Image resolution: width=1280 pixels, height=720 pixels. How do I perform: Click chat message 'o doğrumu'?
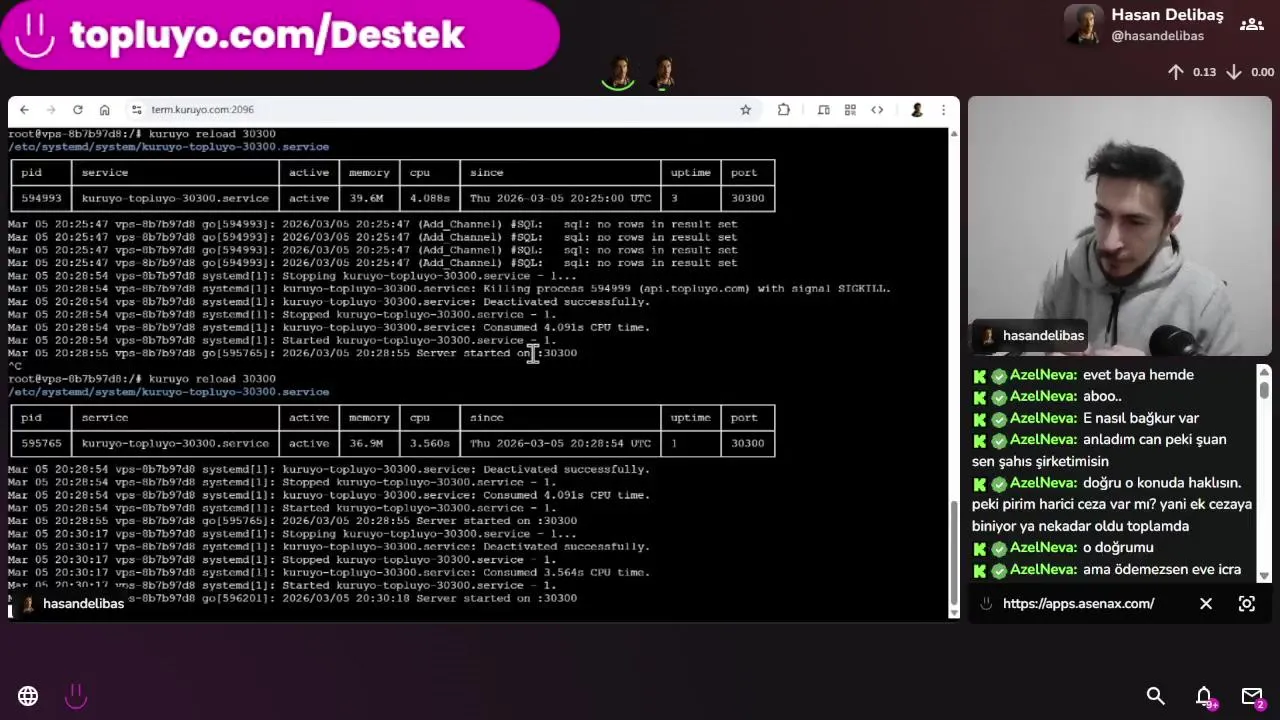(x=1118, y=547)
